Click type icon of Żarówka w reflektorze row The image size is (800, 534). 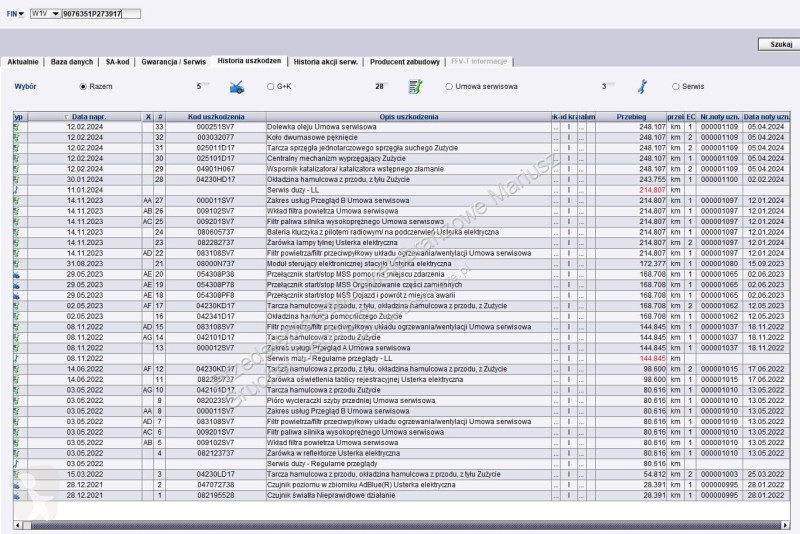tap(16, 453)
